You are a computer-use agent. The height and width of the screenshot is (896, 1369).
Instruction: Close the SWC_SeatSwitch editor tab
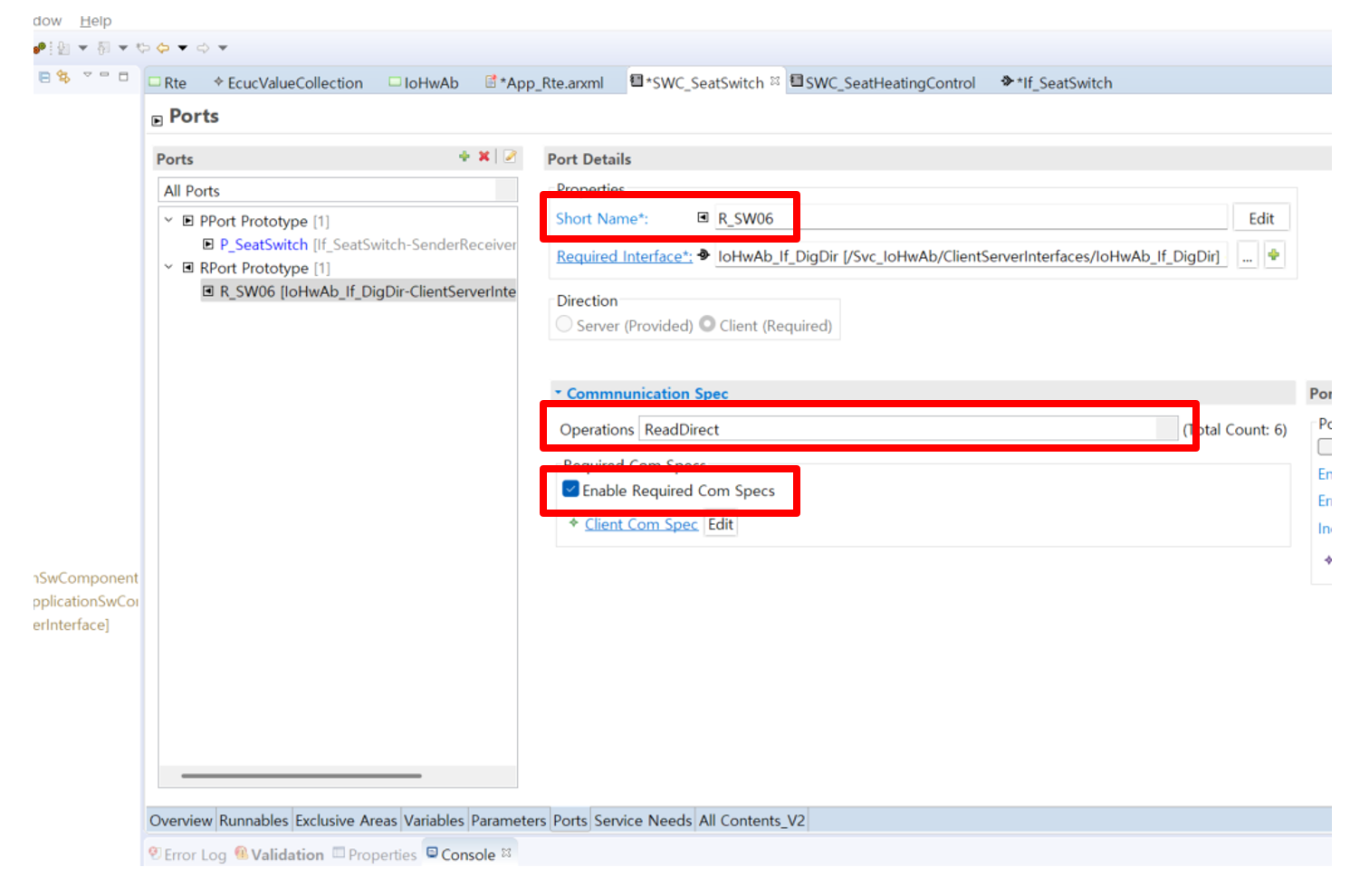pos(775,81)
